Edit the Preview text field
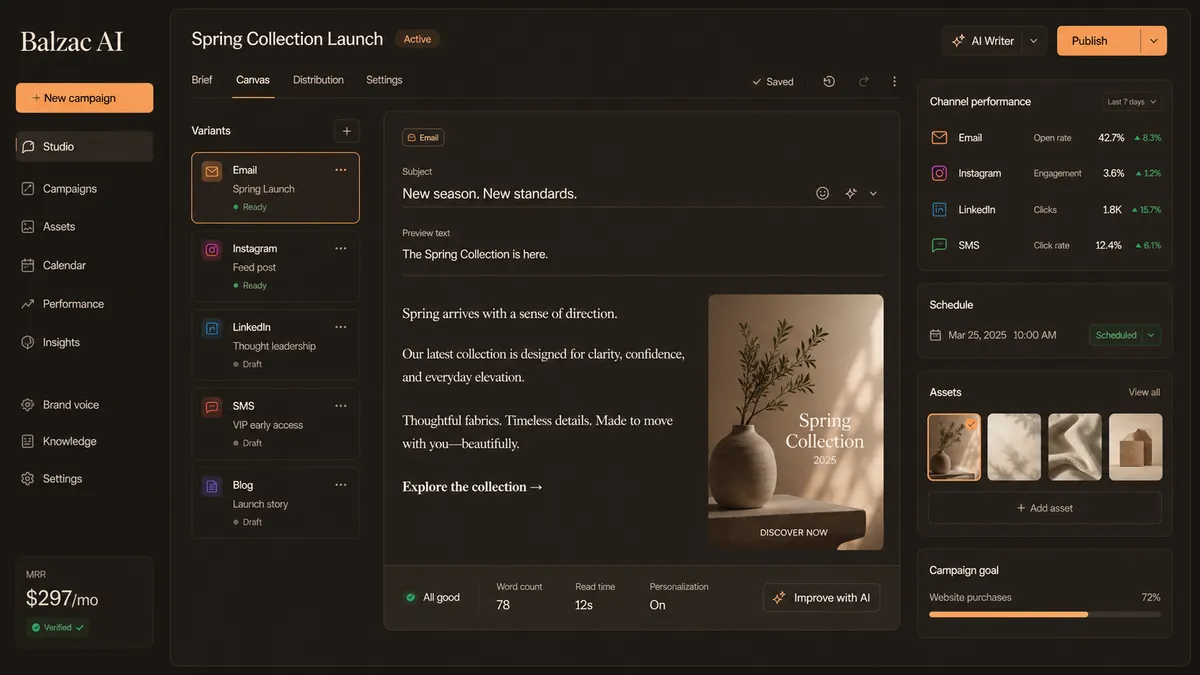Screen dimensions: 1200x675 (642, 254)
